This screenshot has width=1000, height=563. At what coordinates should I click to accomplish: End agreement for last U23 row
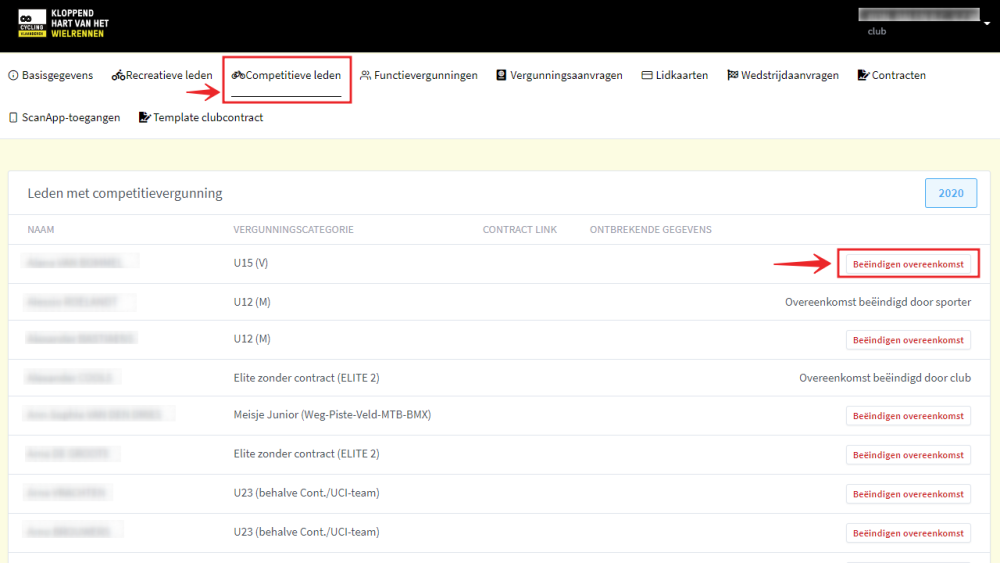pyautogui.click(x=908, y=533)
